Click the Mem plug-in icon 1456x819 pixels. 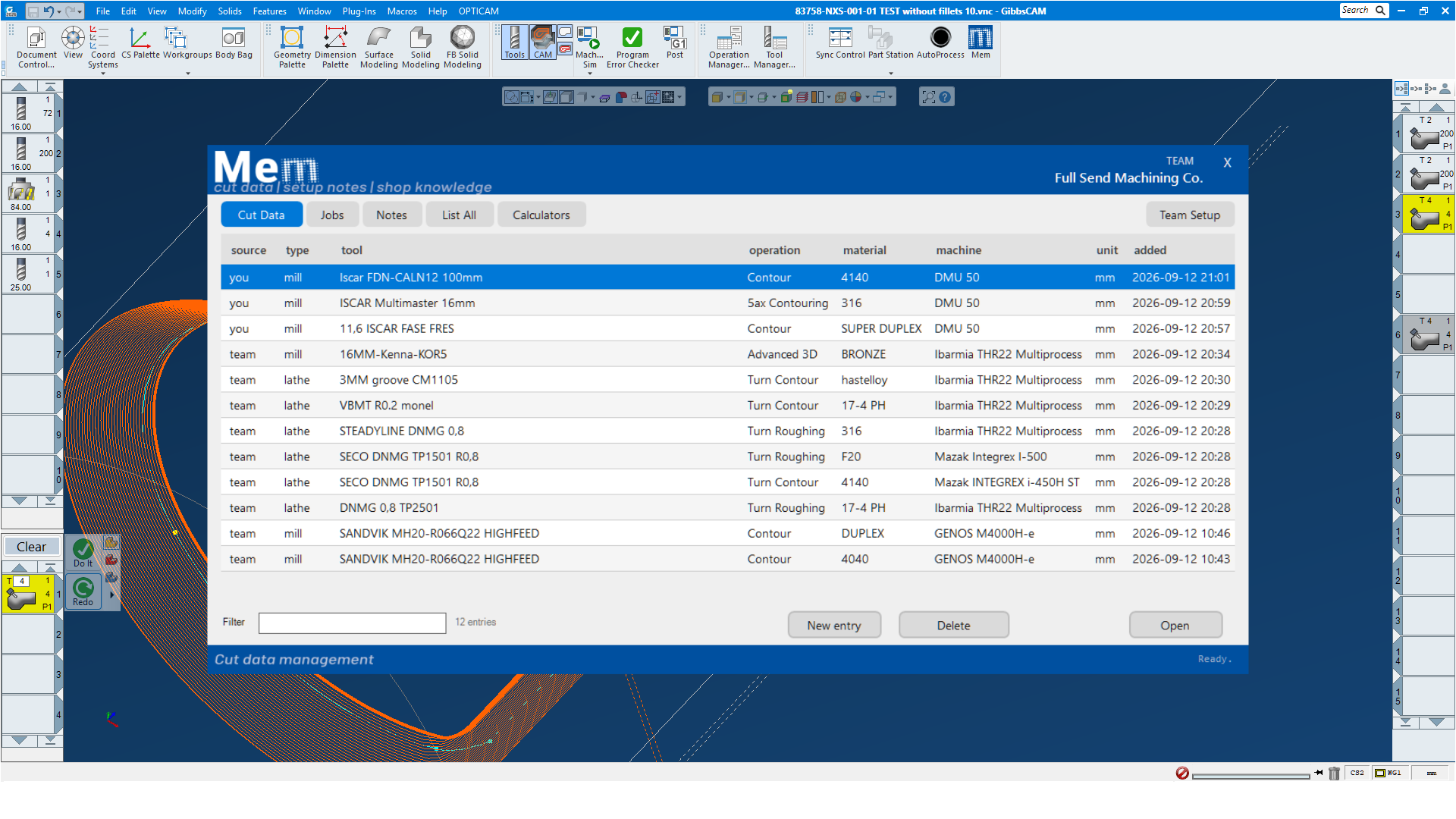(x=981, y=42)
